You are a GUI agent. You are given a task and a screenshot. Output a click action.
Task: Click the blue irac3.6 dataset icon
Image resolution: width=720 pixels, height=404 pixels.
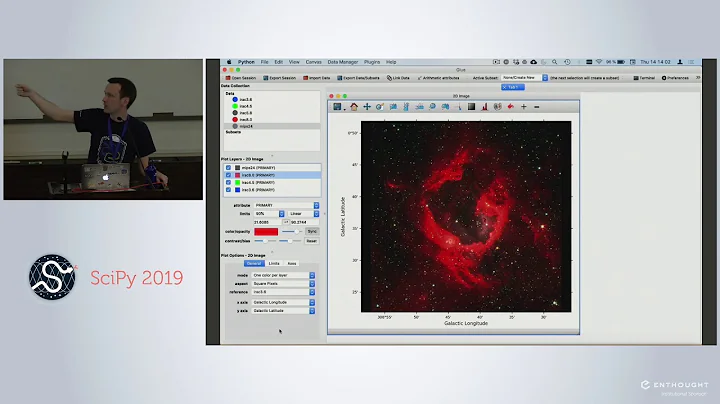(235, 99)
